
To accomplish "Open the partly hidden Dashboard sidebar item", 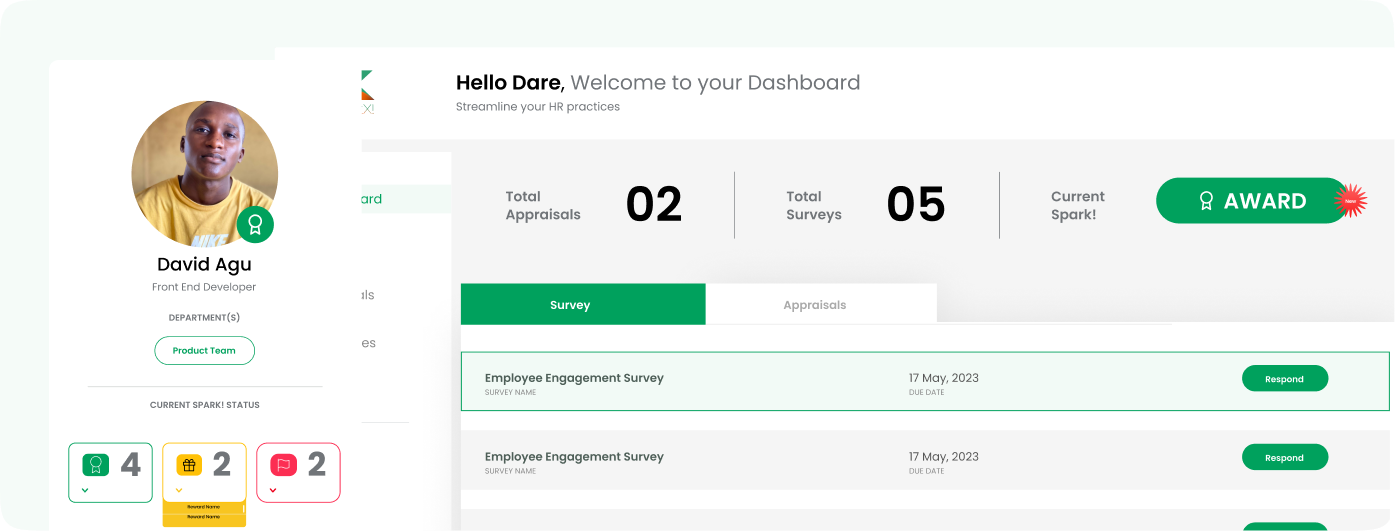I will (406, 198).
